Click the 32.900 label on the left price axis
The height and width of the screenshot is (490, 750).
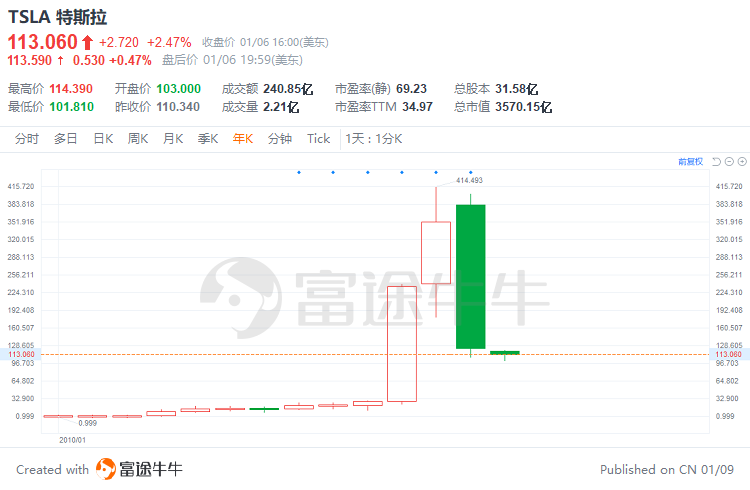coord(23,399)
